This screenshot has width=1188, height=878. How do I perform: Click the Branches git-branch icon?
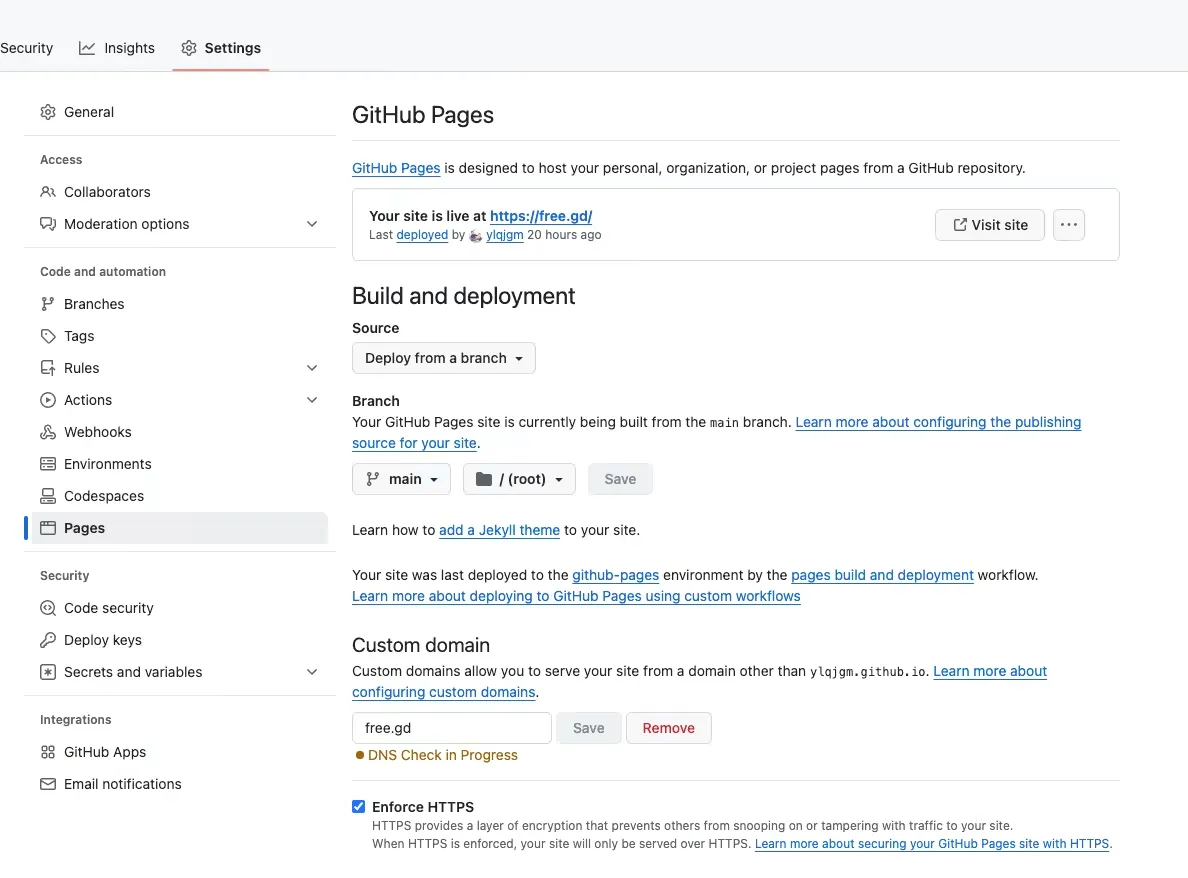48,304
